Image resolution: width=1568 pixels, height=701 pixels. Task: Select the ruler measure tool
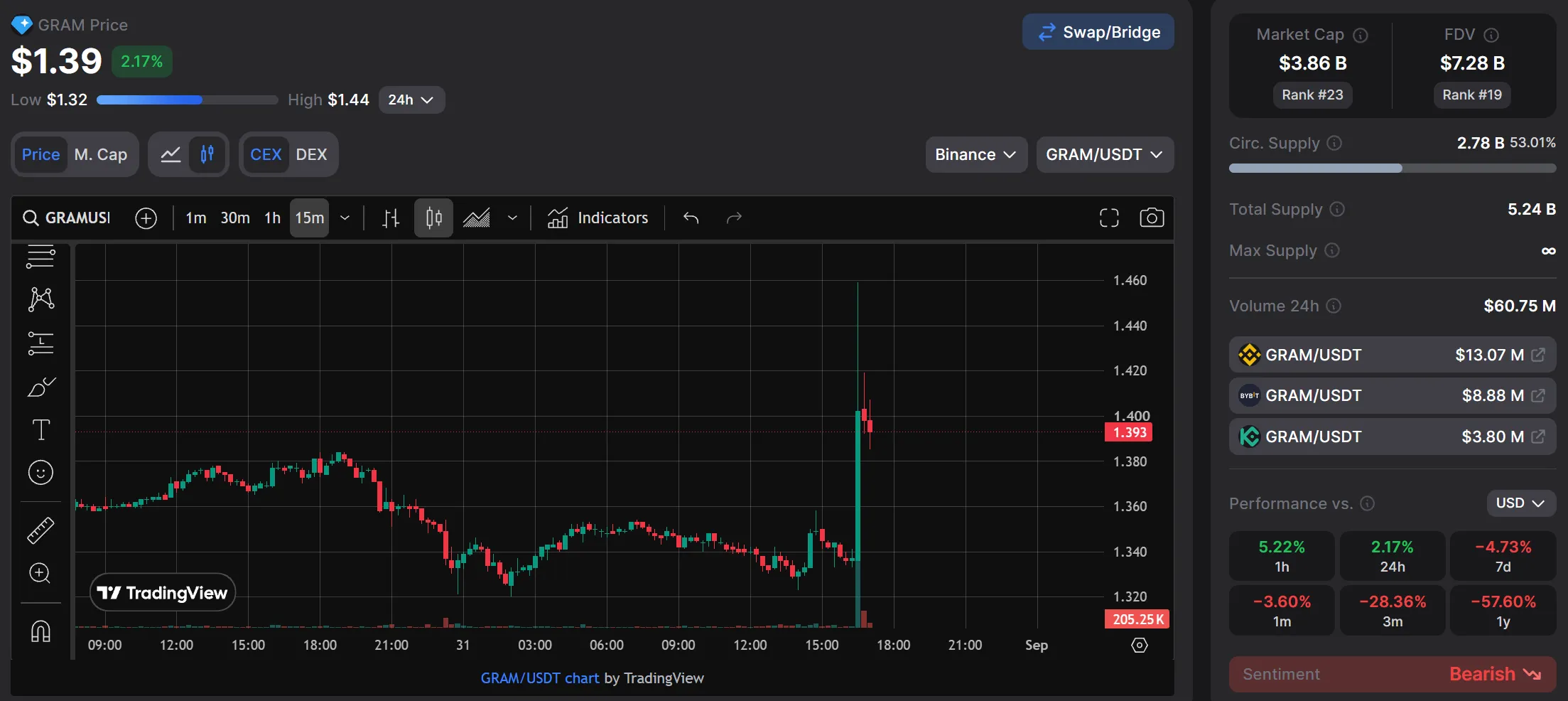40,530
